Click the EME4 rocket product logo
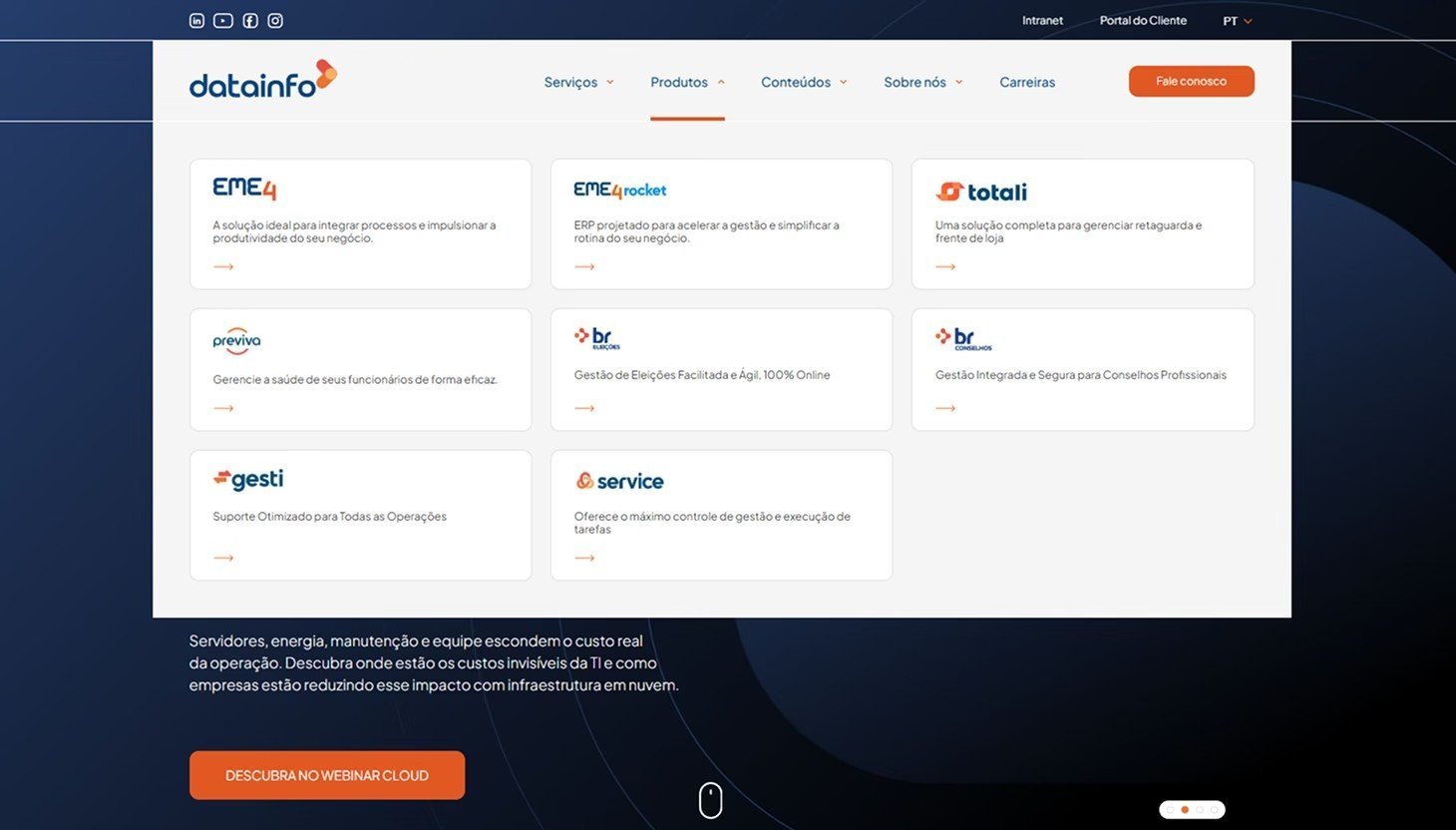Image resolution: width=1456 pixels, height=830 pixels. pyautogui.click(x=620, y=190)
